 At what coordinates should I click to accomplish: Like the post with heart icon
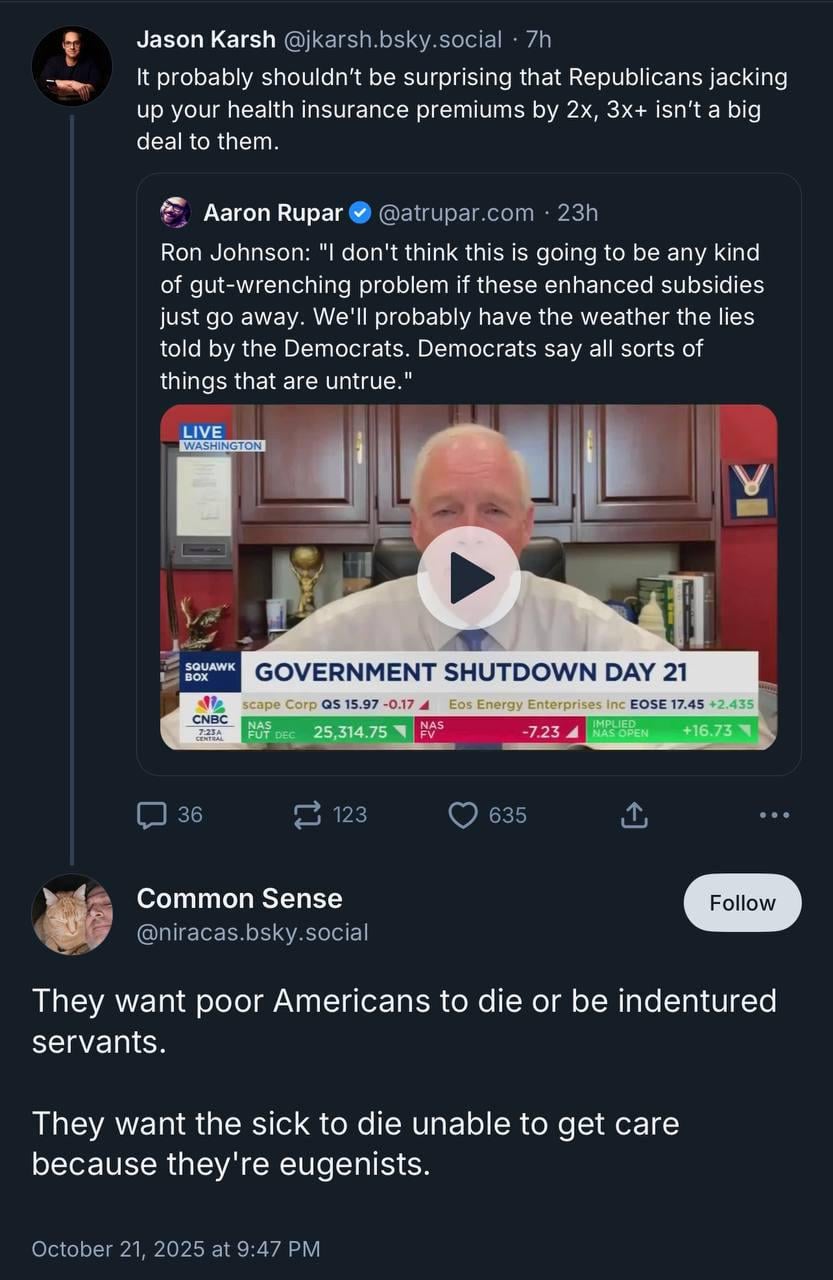pyautogui.click(x=463, y=815)
